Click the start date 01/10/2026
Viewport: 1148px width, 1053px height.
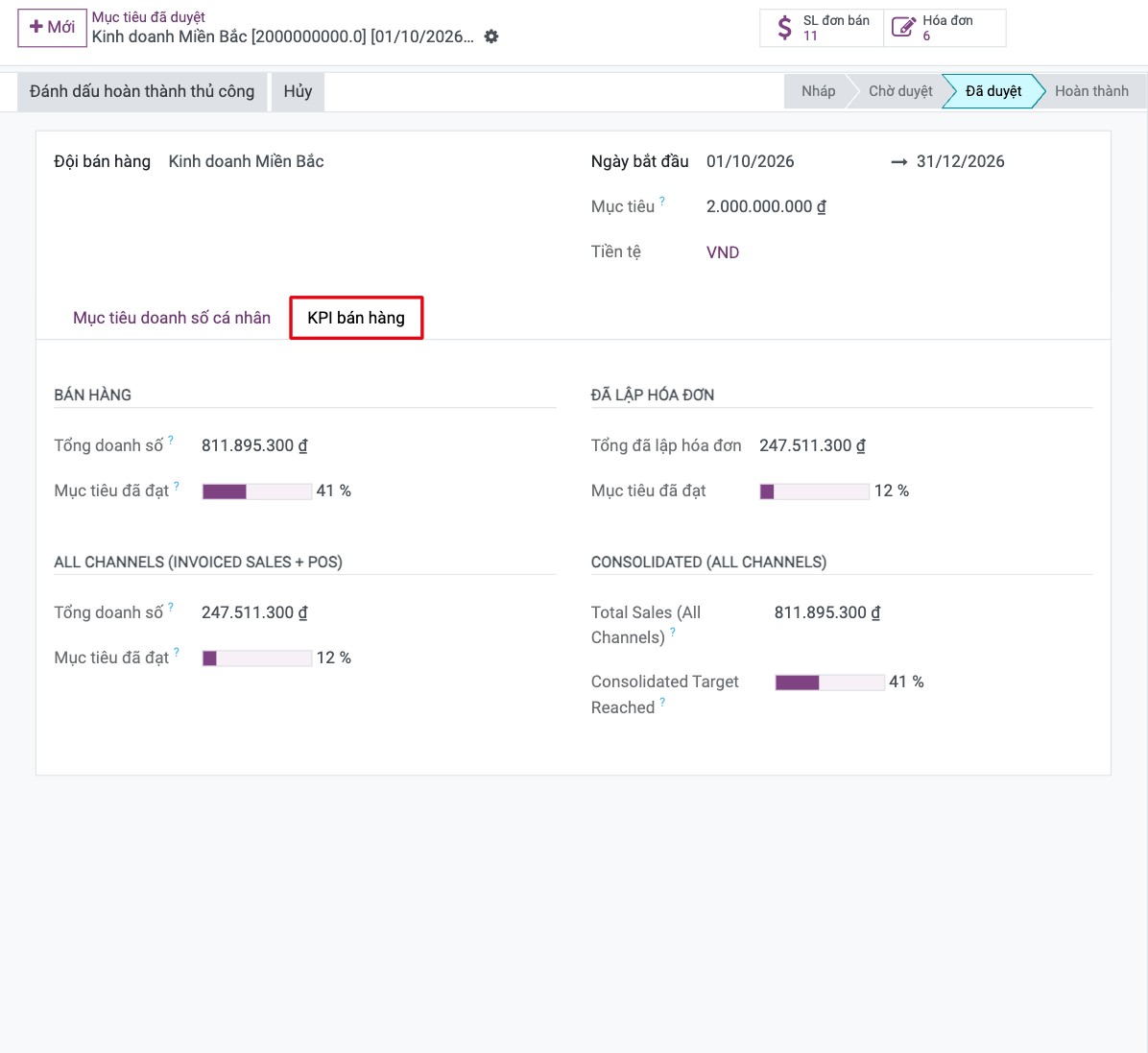tap(750, 162)
